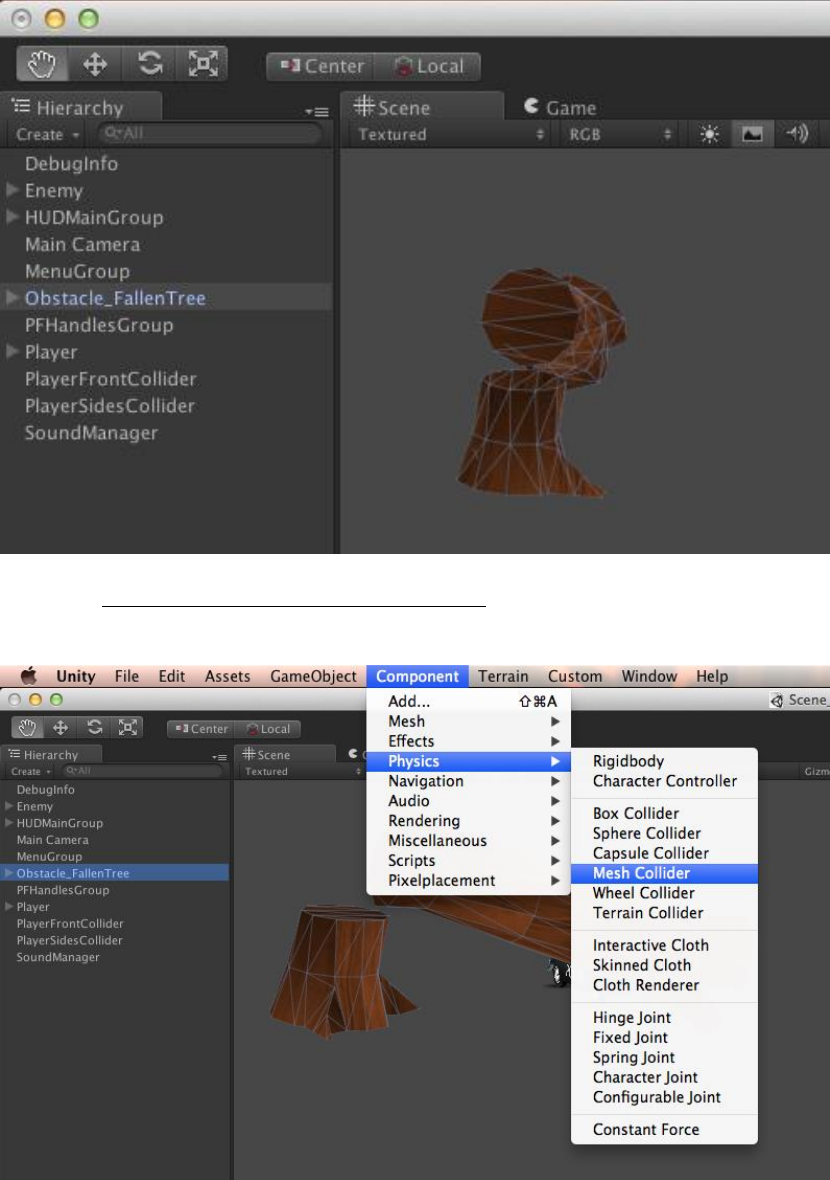The height and width of the screenshot is (1180, 830).
Task: Open the Textured draw mode dropdown in upper window
Action: click(x=450, y=135)
